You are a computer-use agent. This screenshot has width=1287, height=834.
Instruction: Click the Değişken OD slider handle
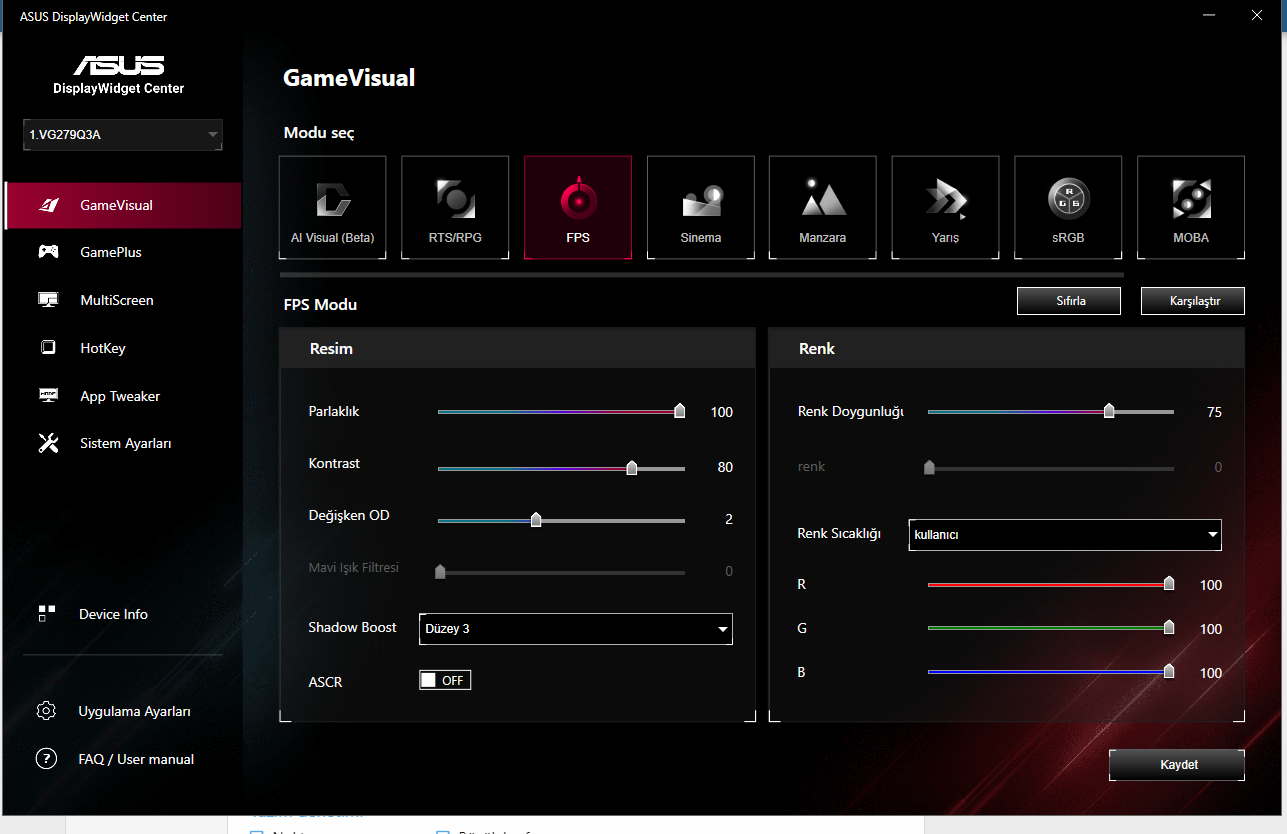[x=536, y=520]
